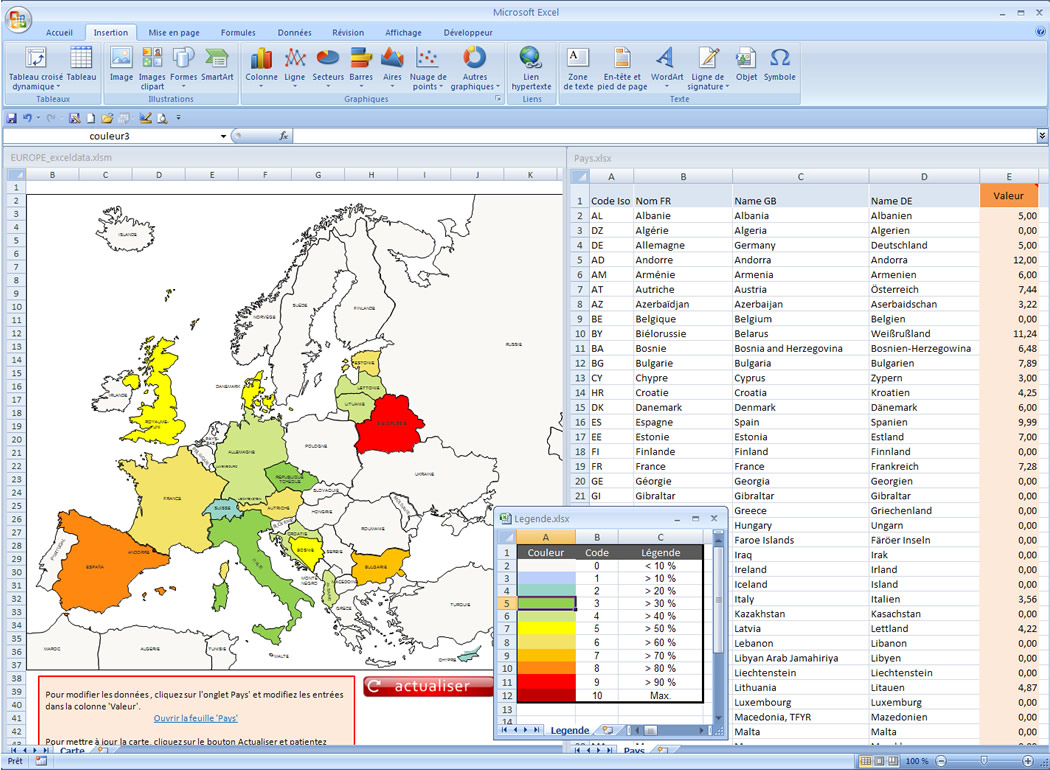Screen dimensions: 1050x770
Task: Select the Legende sheet tab
Action: [569, 730]
